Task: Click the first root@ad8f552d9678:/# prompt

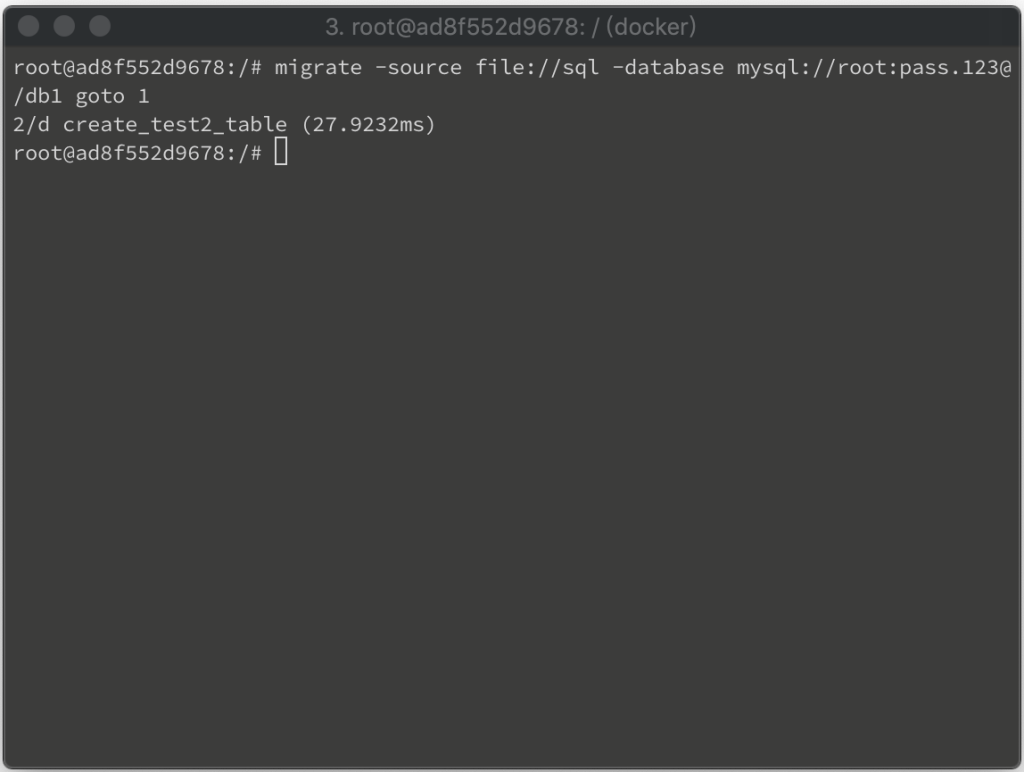Action: pos(137,67)
